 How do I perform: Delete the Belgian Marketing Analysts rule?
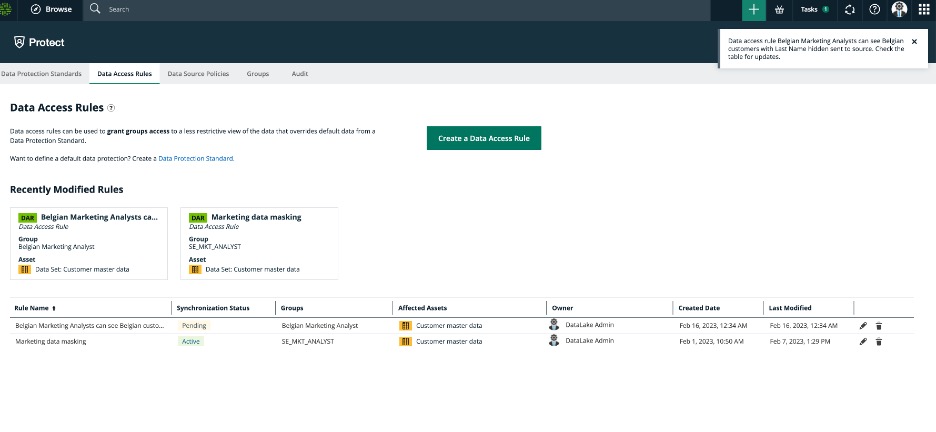pyautogui.click(x=879, y=325)
